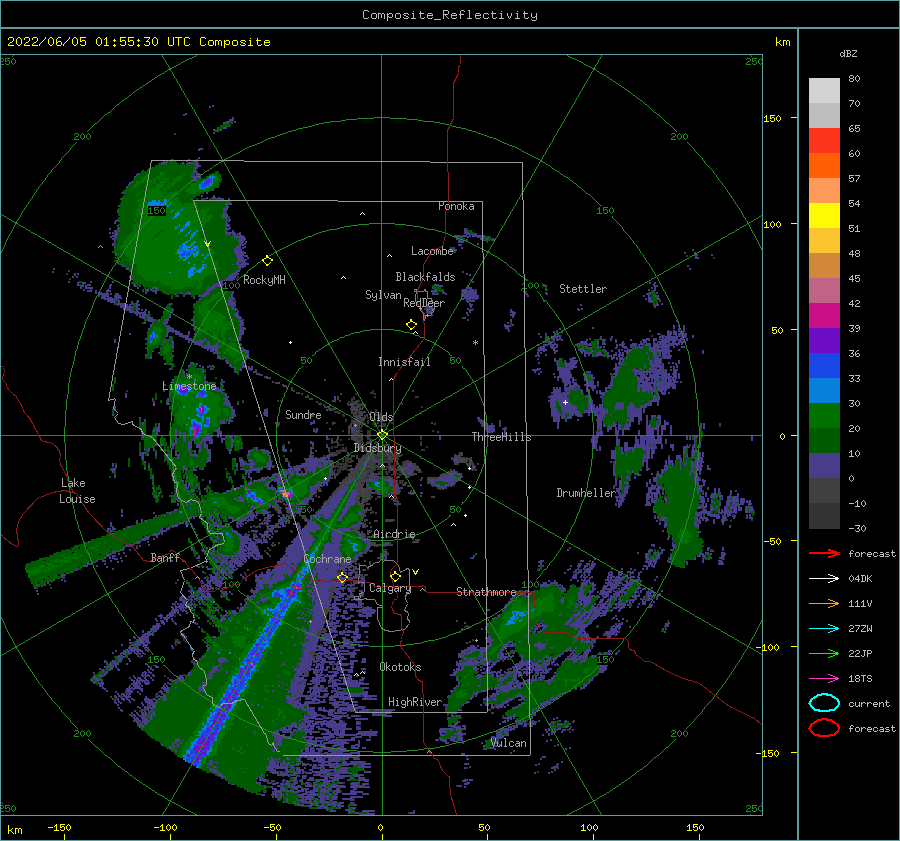Click the RockyMH label
Screen dimensions: 900x841
[x=264, y=280]
